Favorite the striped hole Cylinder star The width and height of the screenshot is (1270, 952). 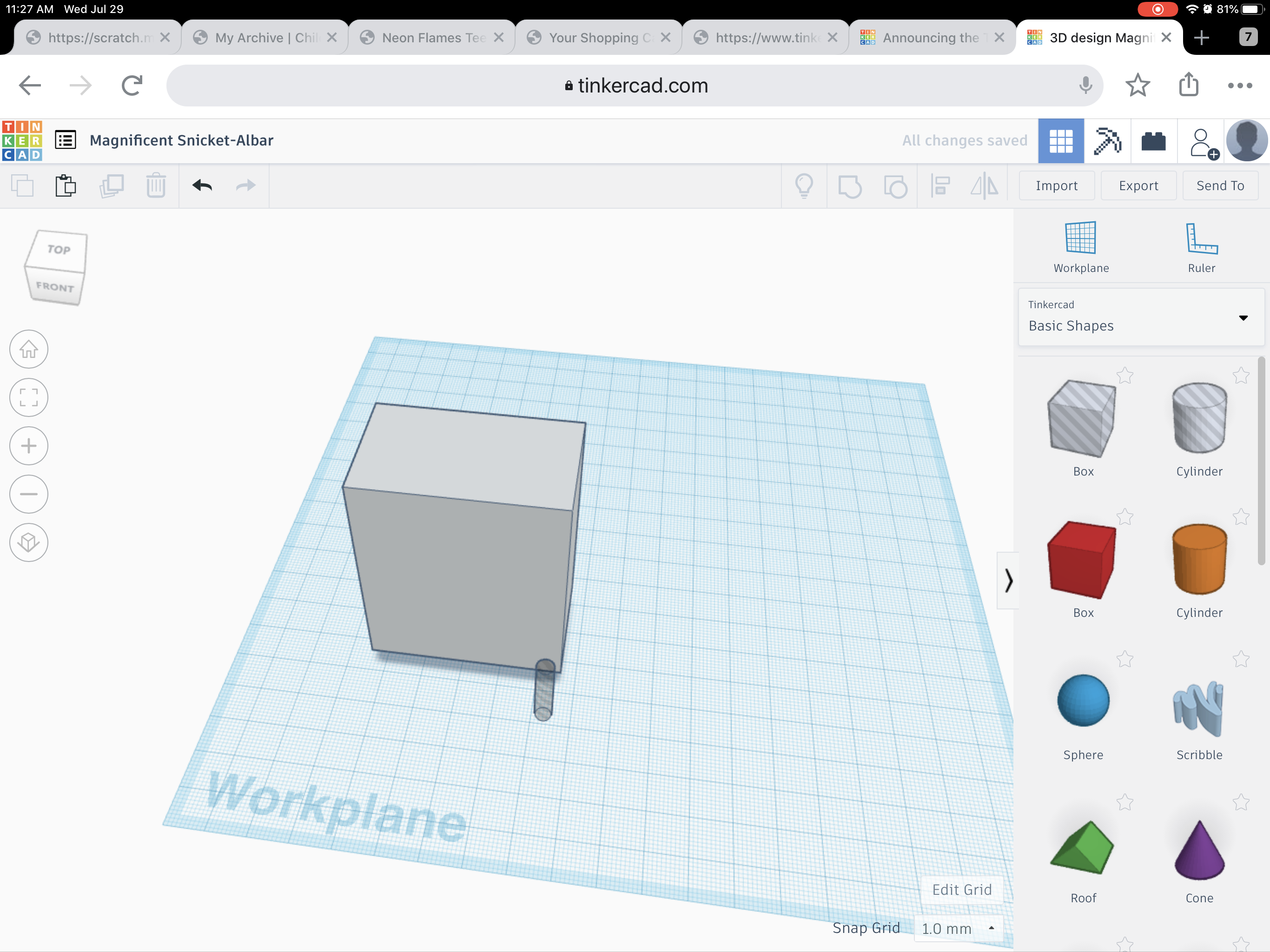click(x=1241, y=376)
